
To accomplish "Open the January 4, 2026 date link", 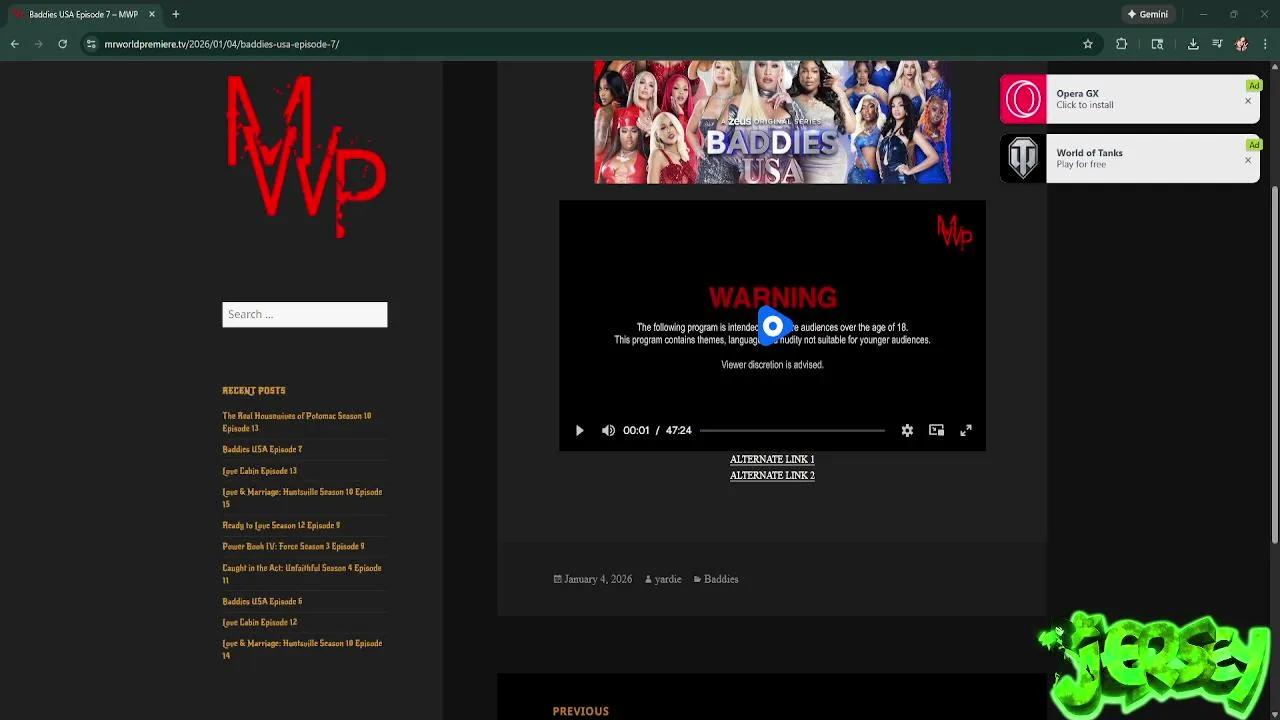I will point(598,579).
